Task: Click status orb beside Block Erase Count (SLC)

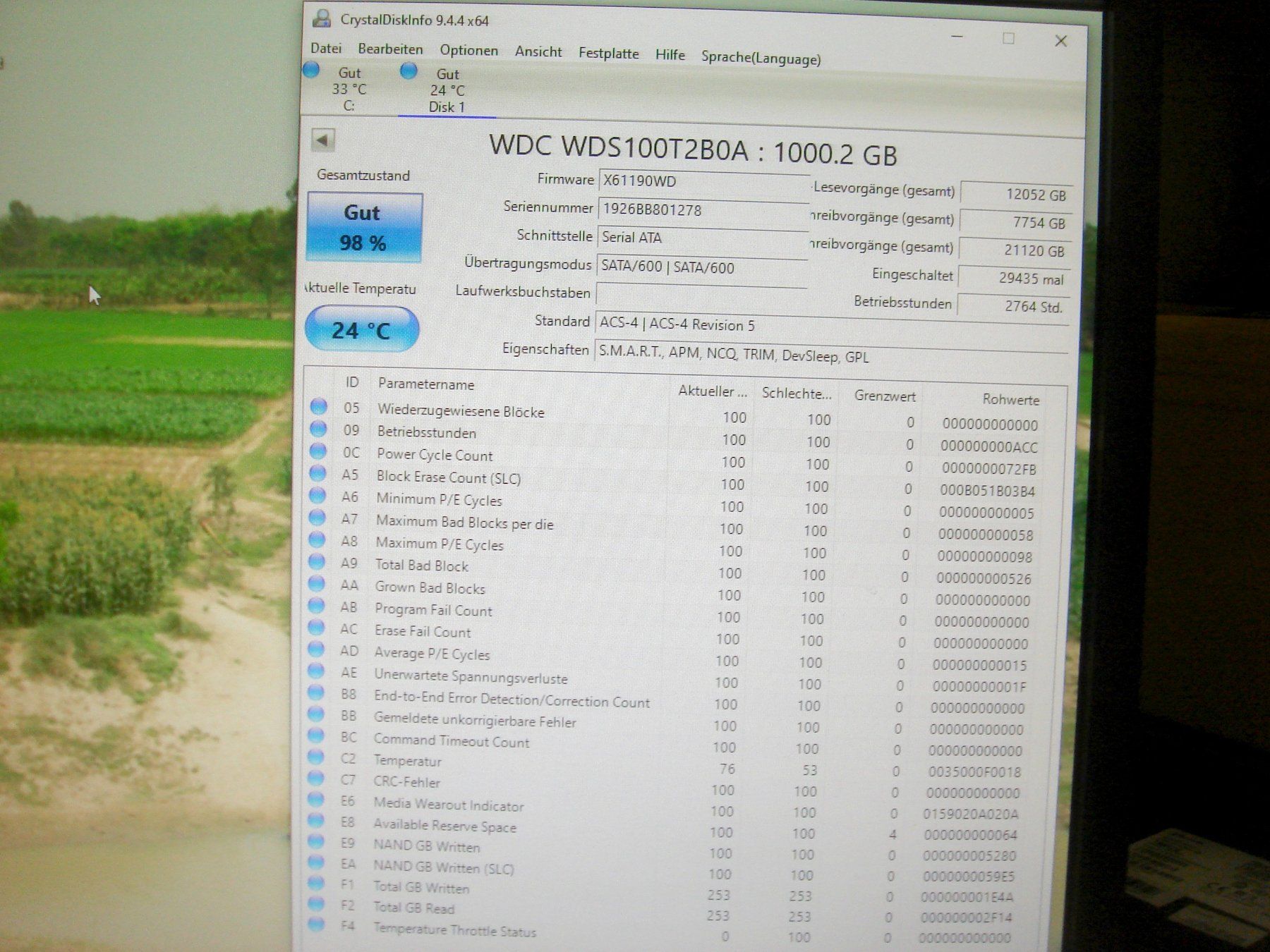Action: [318, 473]
